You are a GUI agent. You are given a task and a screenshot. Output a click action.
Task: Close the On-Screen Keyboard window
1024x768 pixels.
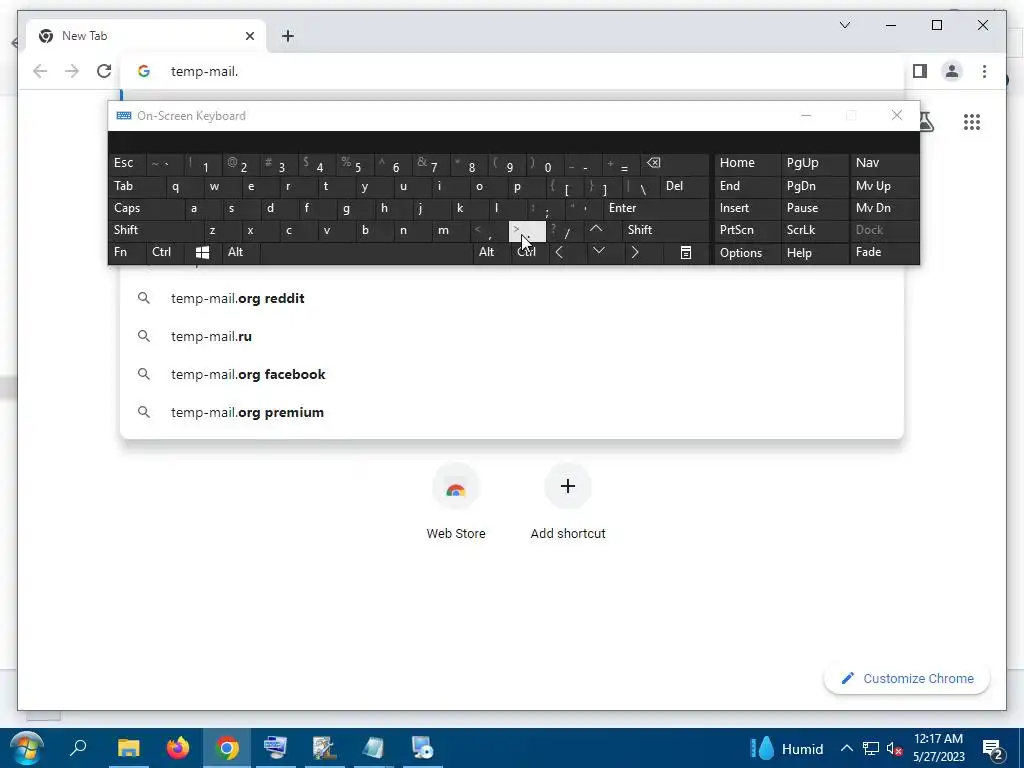(x=897, y=116)
